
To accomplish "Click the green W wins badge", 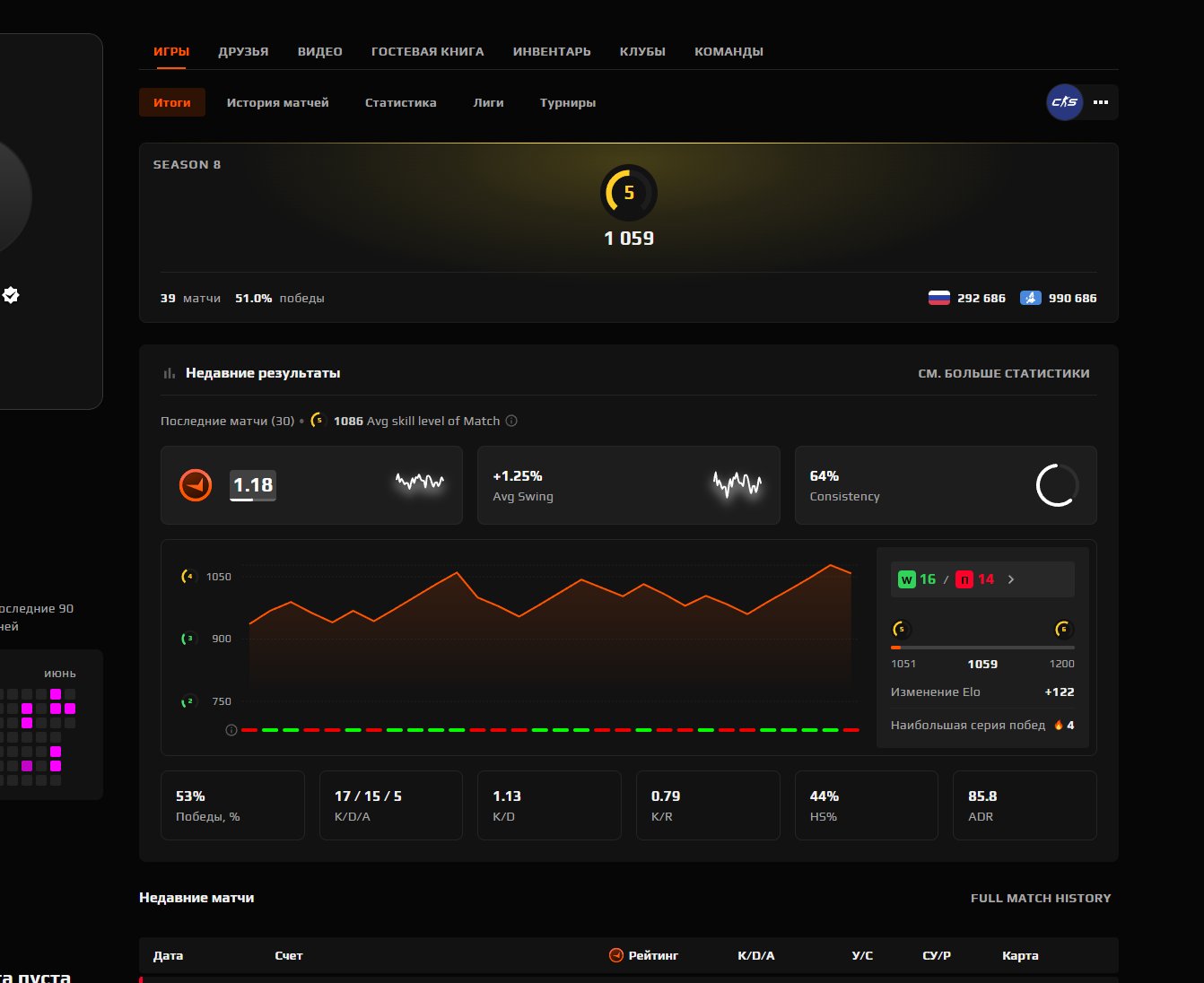I will click(906, 579).
